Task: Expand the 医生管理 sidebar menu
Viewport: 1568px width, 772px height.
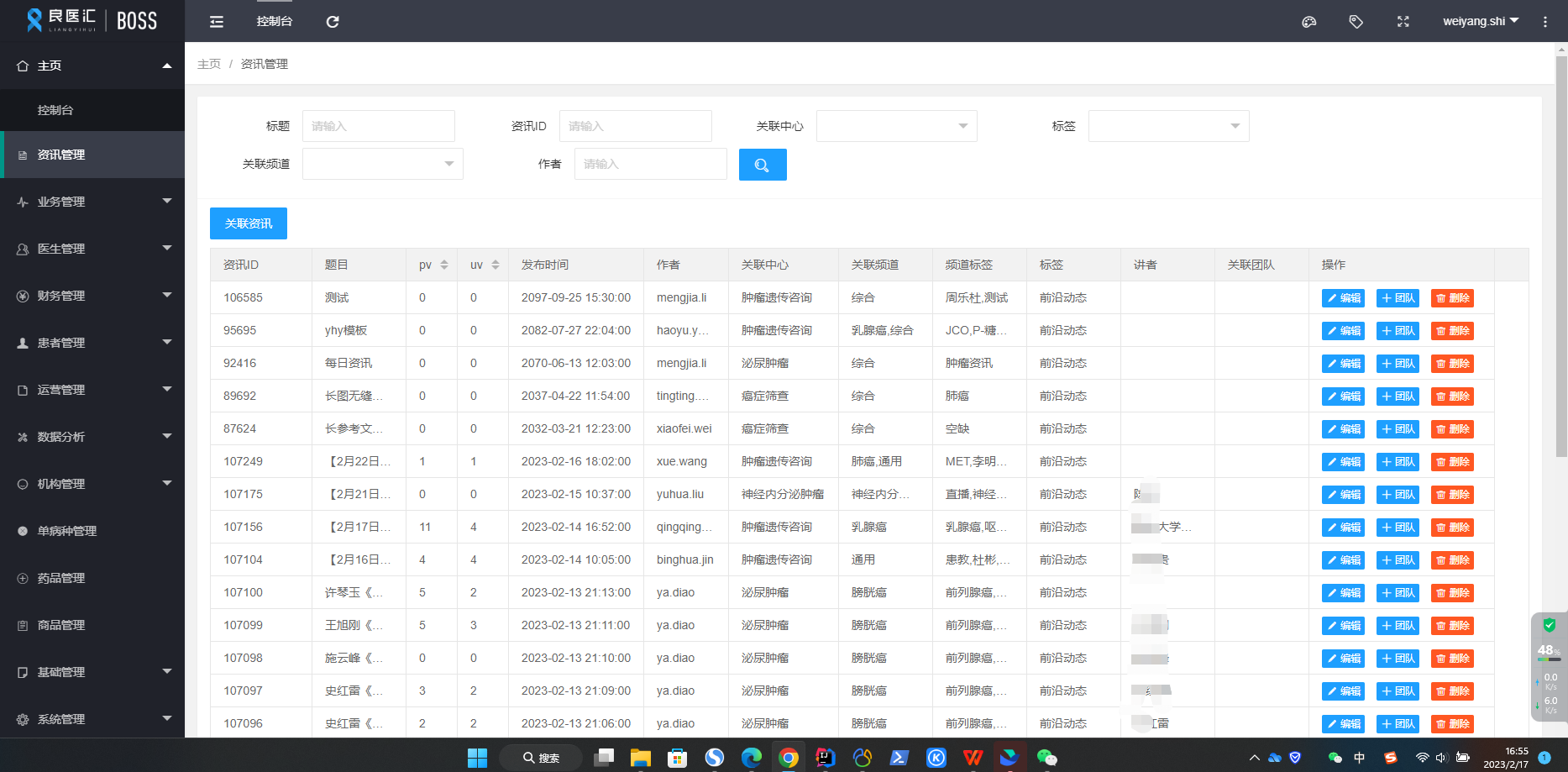Action: (x=92, y=249)
